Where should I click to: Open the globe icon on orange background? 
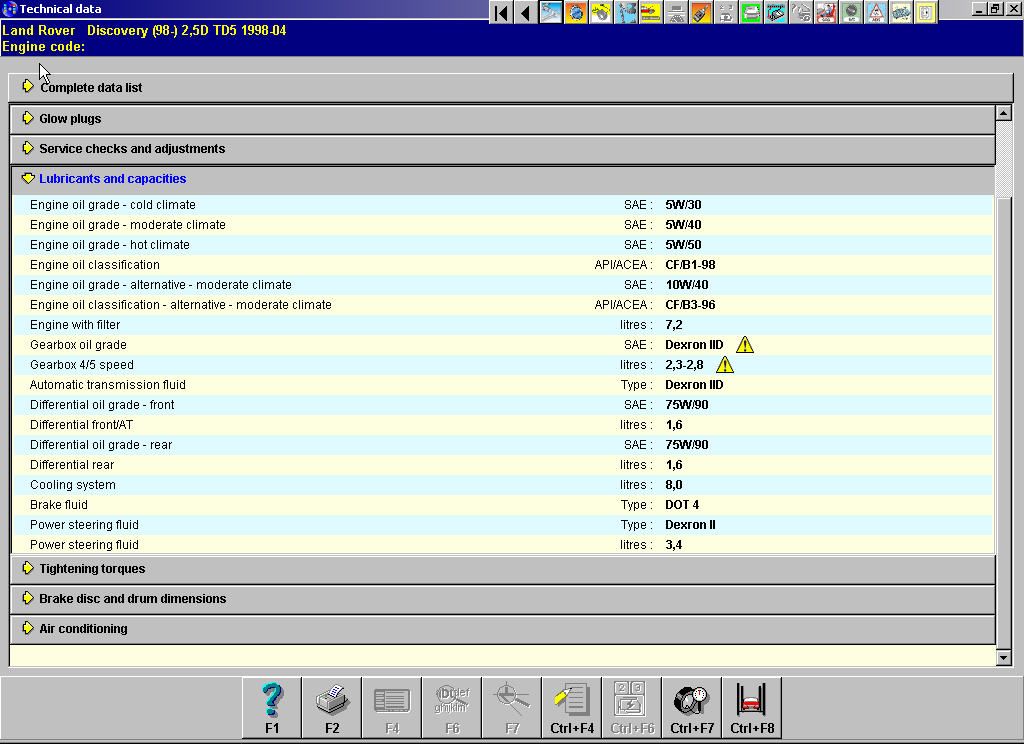(x=575, y=12)
